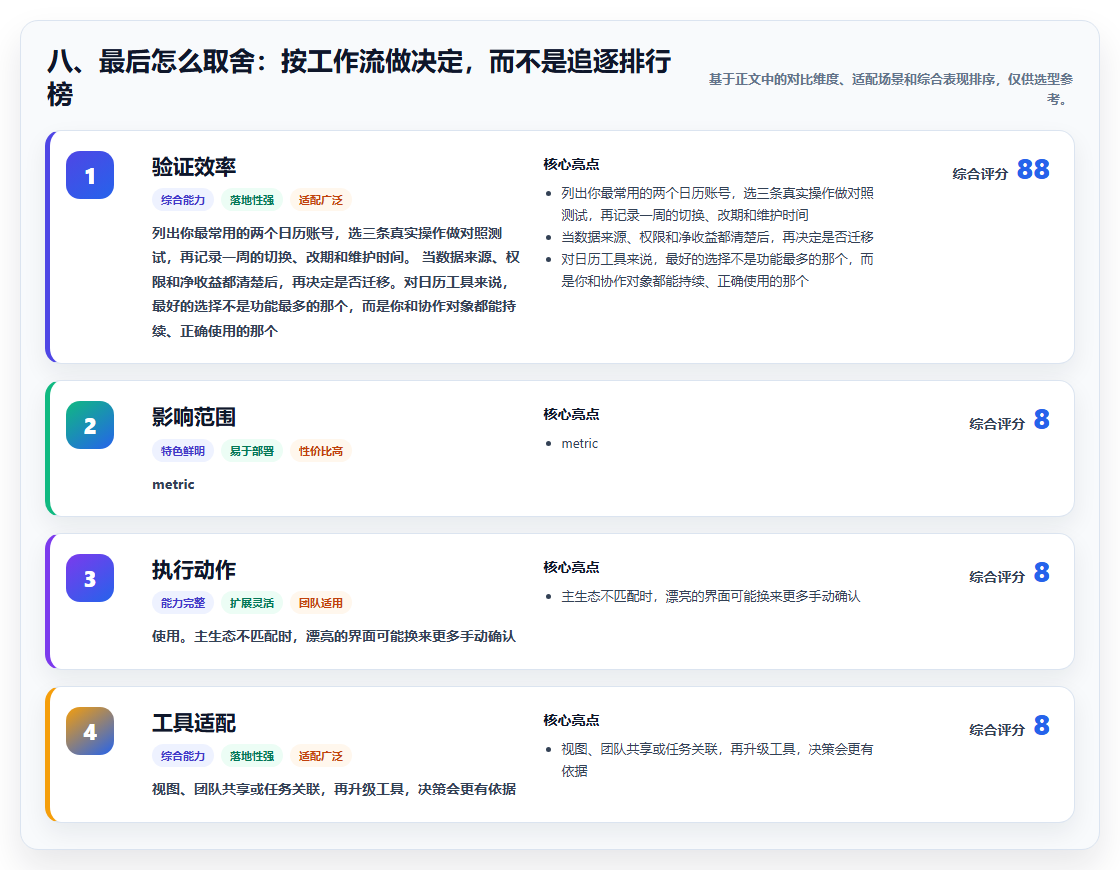Screen dimensions: 1120x870
Task: Click the metric bullet under 核心亮点
Action: coord(579,444)
